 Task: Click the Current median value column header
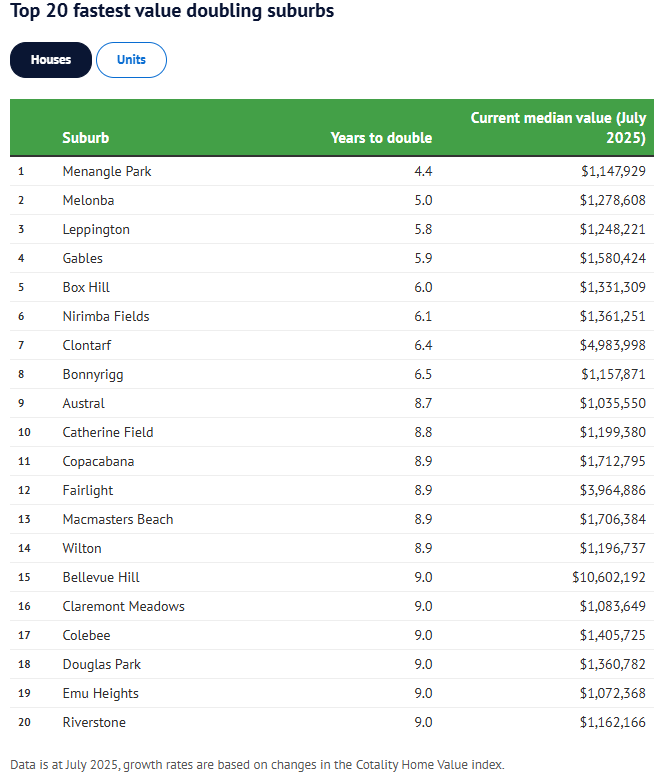558,128
